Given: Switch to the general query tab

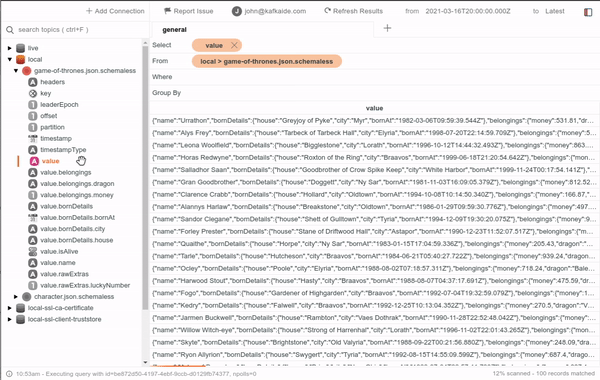Looking at the screenshot, I should 174,30.
